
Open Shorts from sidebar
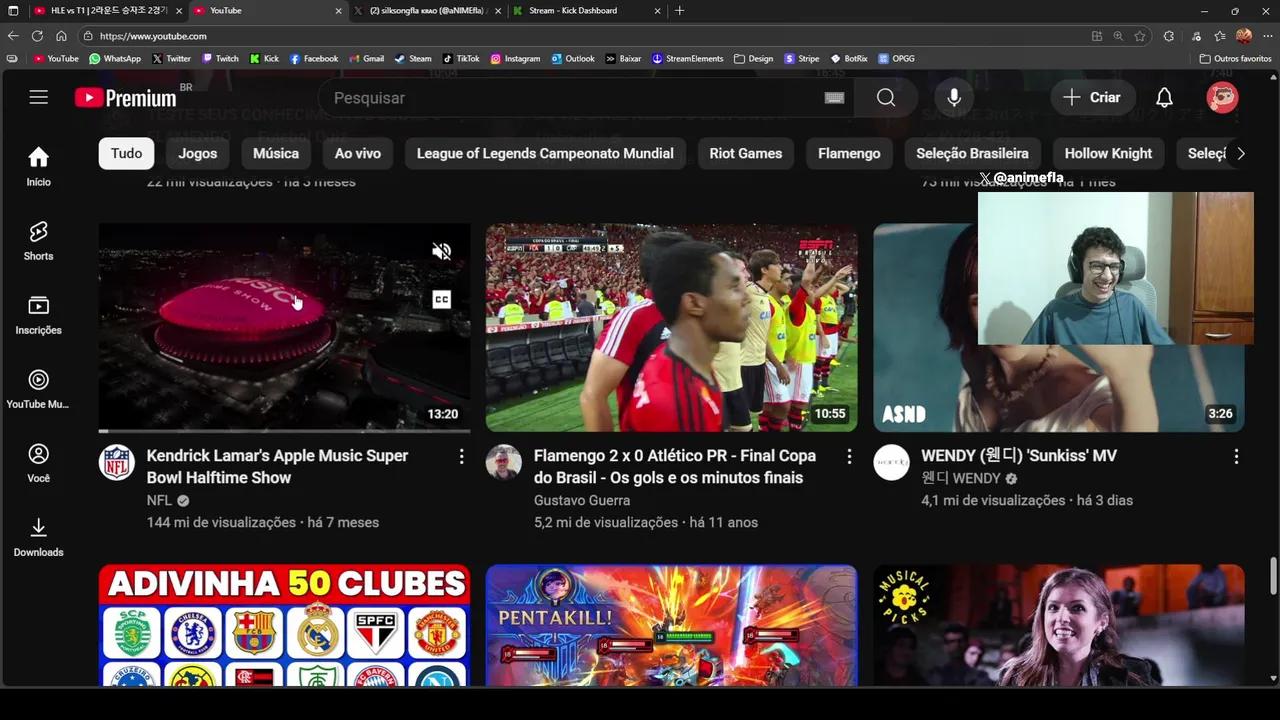(x=38, y=241)
